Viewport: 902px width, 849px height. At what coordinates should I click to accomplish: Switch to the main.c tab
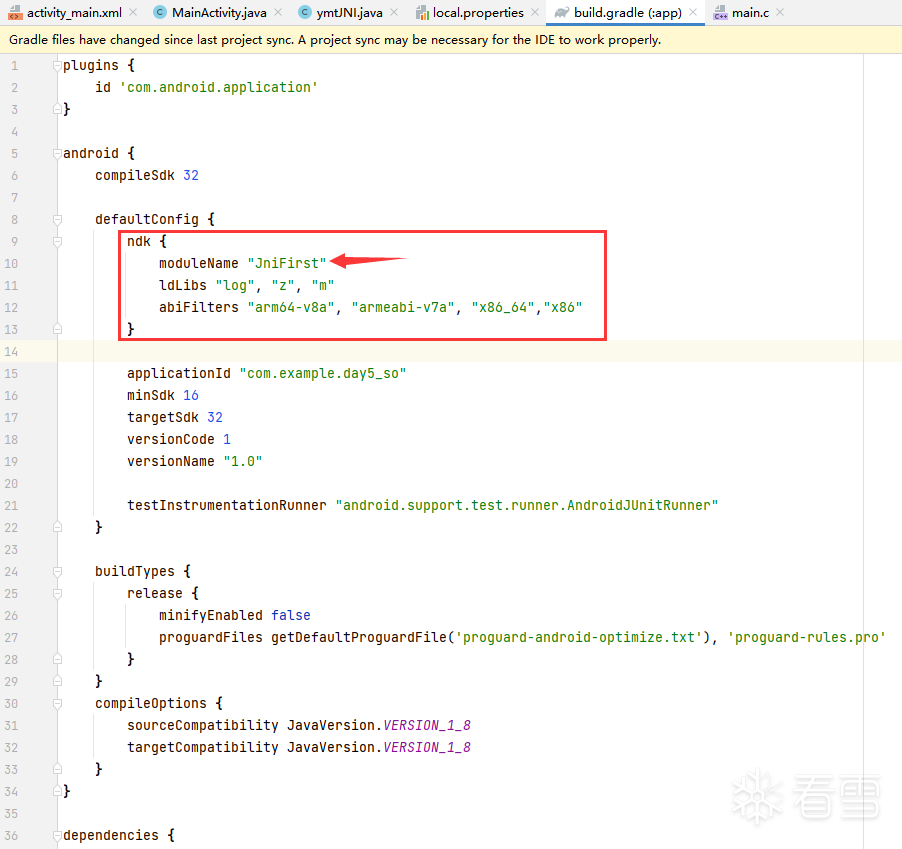[x=750, y=13]
